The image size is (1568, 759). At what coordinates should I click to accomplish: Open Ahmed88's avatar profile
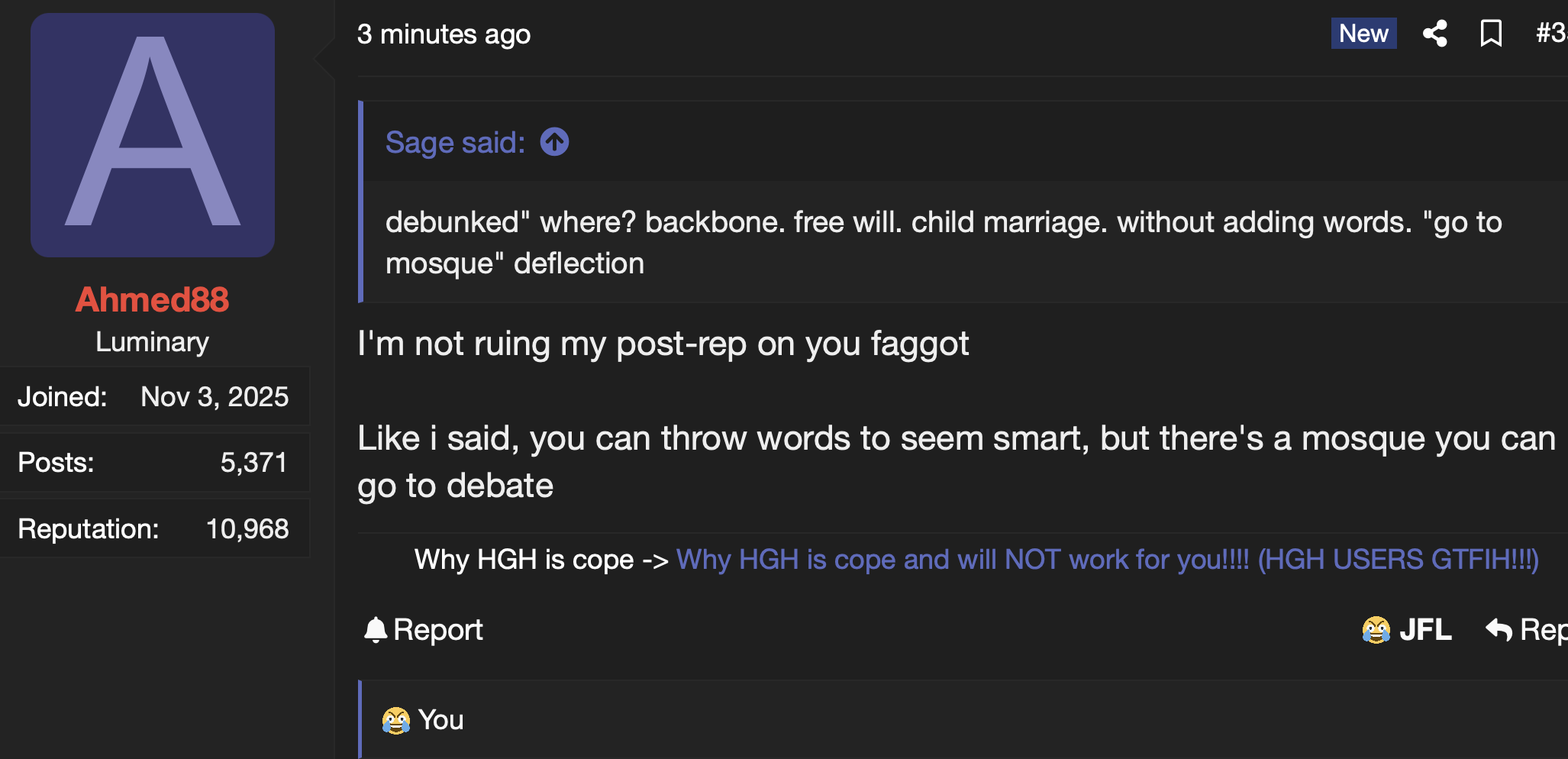(x=153, y=135)
